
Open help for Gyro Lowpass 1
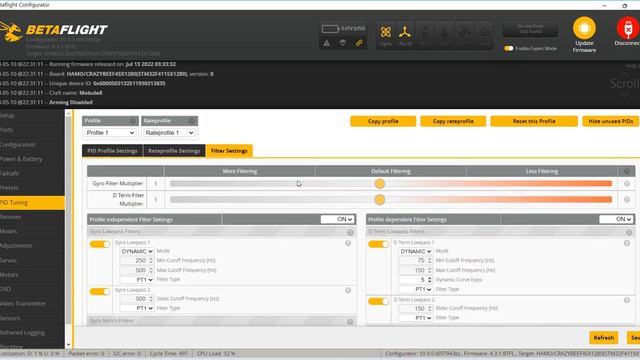coord(348,243)
